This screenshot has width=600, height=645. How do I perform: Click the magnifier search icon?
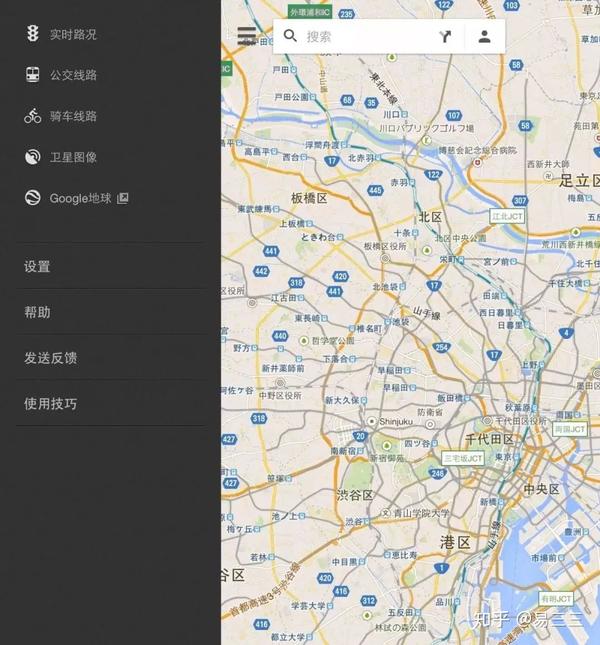pyautogui.click(x=290, y=36)
